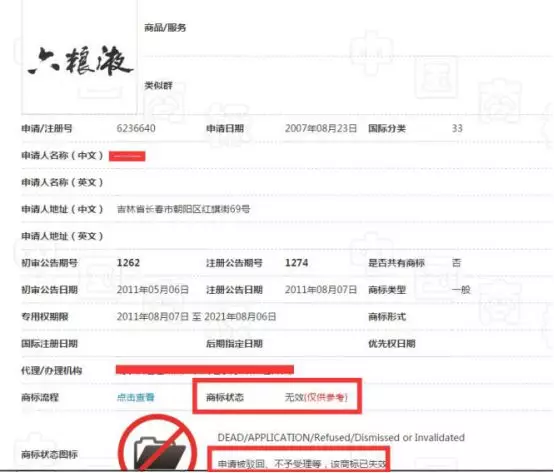Click the 六粮液 trademark calligraphy image
Screen dimensions: 554x473
tap(81, 61)
